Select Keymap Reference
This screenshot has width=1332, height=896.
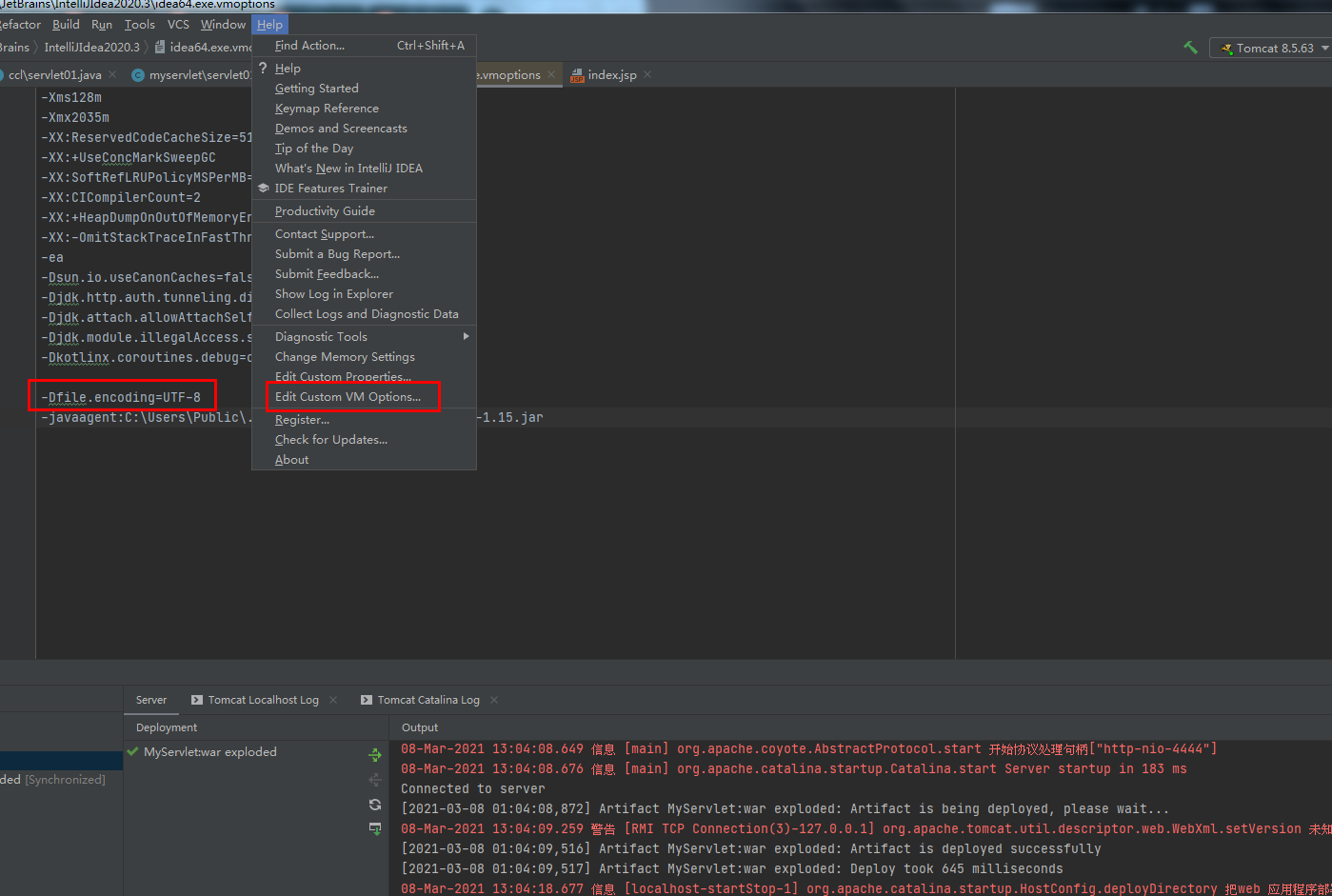[x=364, y=108]
